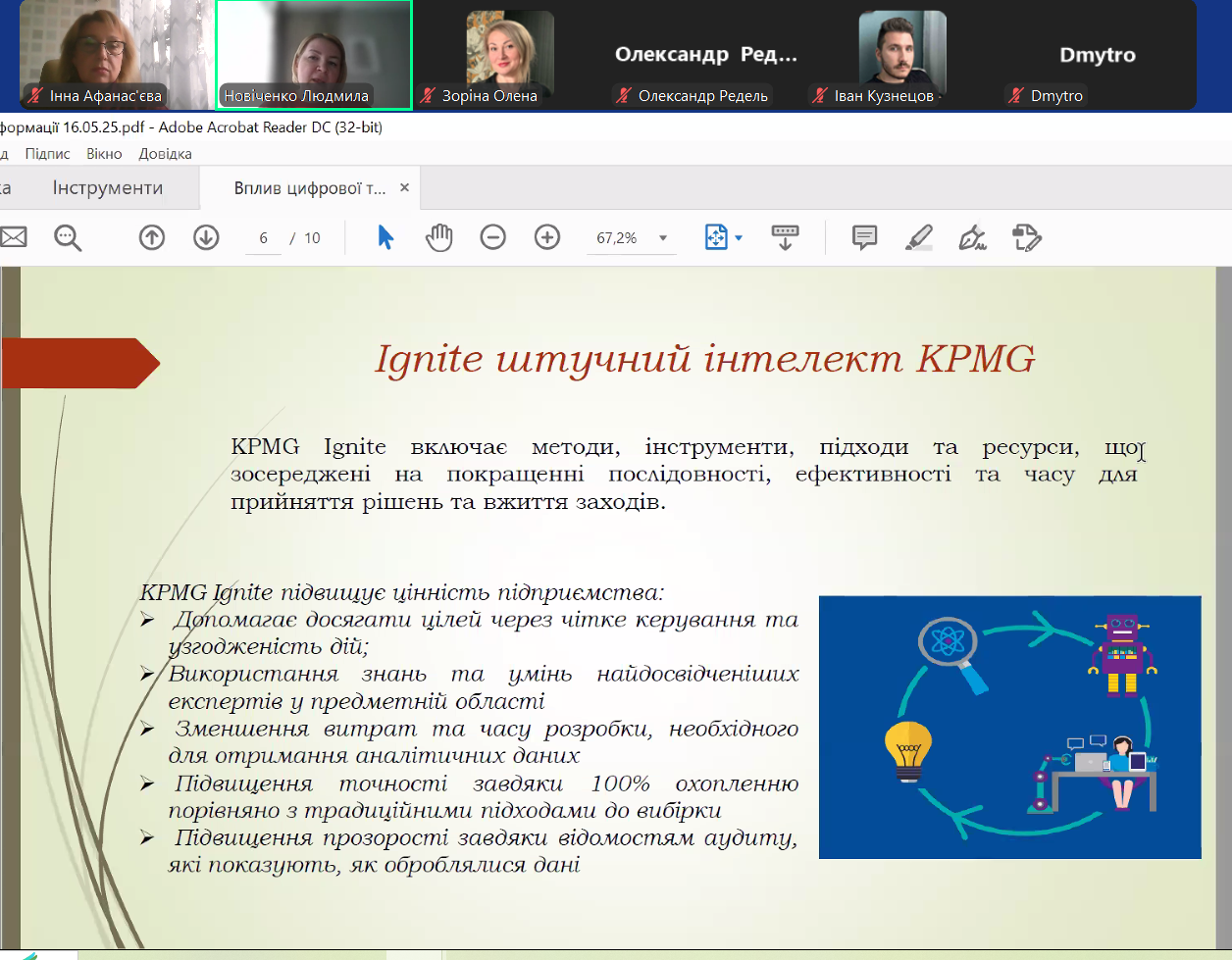Add a sticky note comment
Screen dimensions: 1232x960
(x=864, y=237)
